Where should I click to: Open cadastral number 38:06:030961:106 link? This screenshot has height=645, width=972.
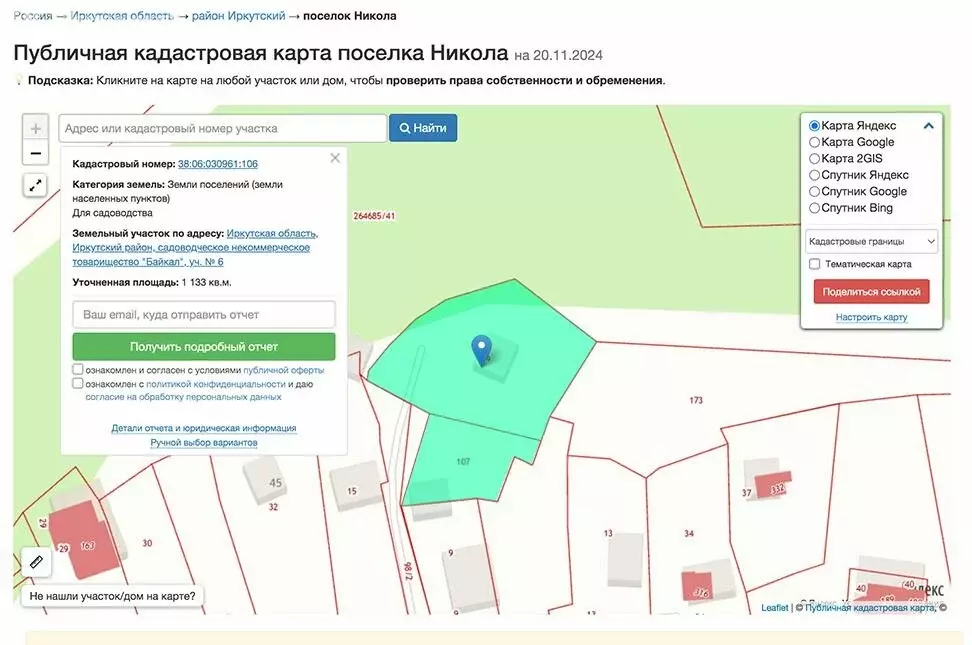[218, 164]
